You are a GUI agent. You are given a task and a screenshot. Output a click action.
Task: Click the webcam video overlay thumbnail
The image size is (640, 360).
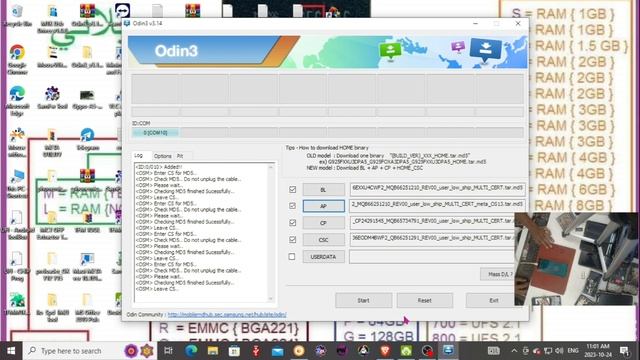coord(576,259)
